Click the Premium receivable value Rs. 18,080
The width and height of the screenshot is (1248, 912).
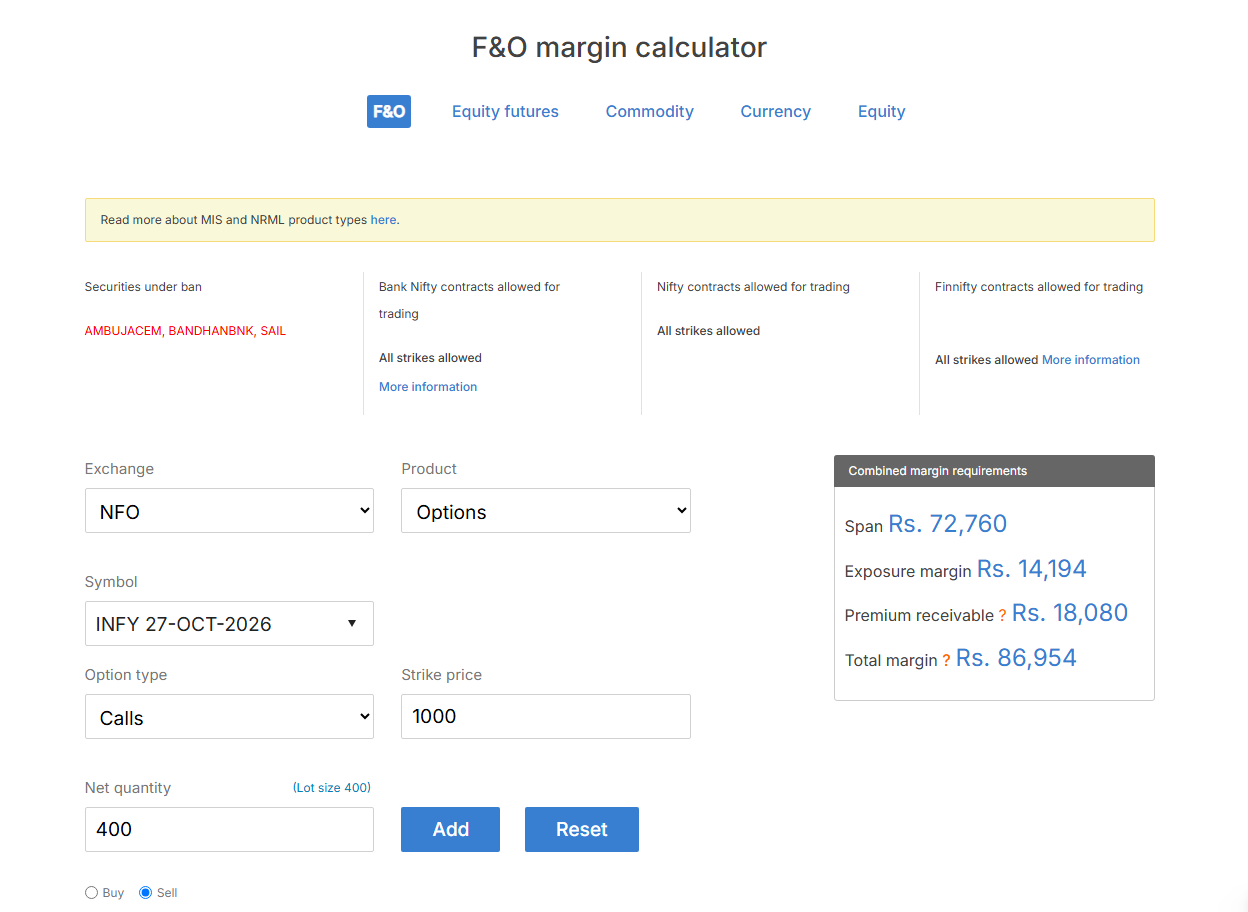point(1070,612)
